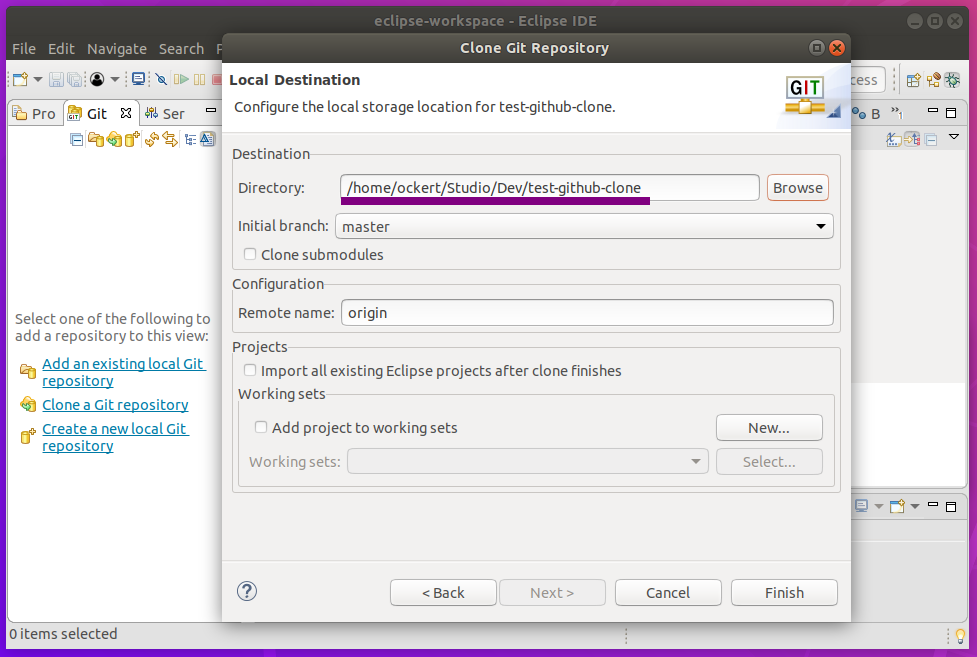Click the Browse button for directory
The width and height of the screenshot is (977, 657).
[x=797, y=188]
